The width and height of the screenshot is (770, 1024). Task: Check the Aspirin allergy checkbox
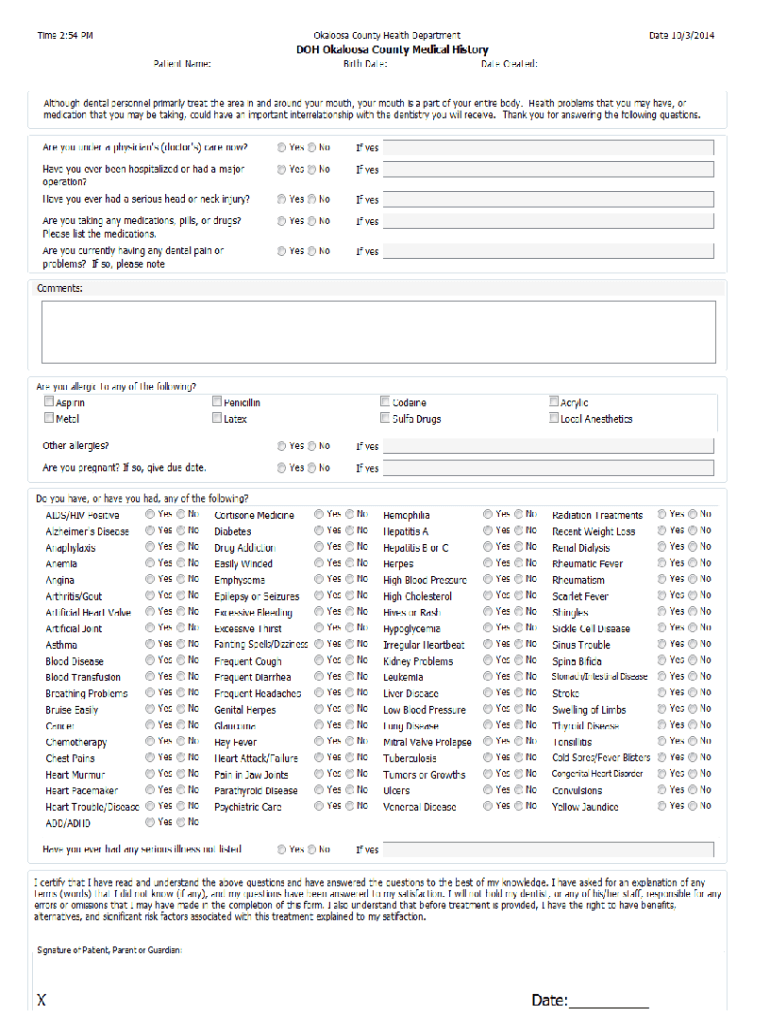48,402
